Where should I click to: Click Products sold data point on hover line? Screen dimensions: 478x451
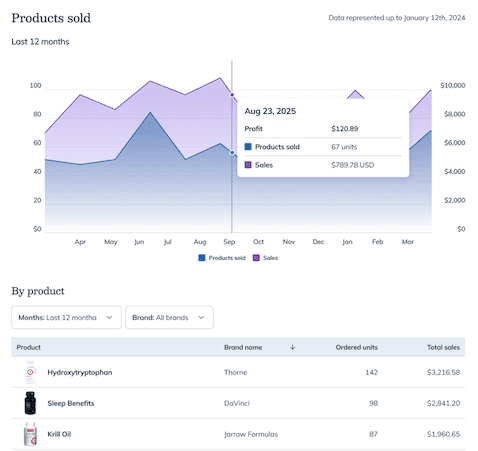pos(232,152)
